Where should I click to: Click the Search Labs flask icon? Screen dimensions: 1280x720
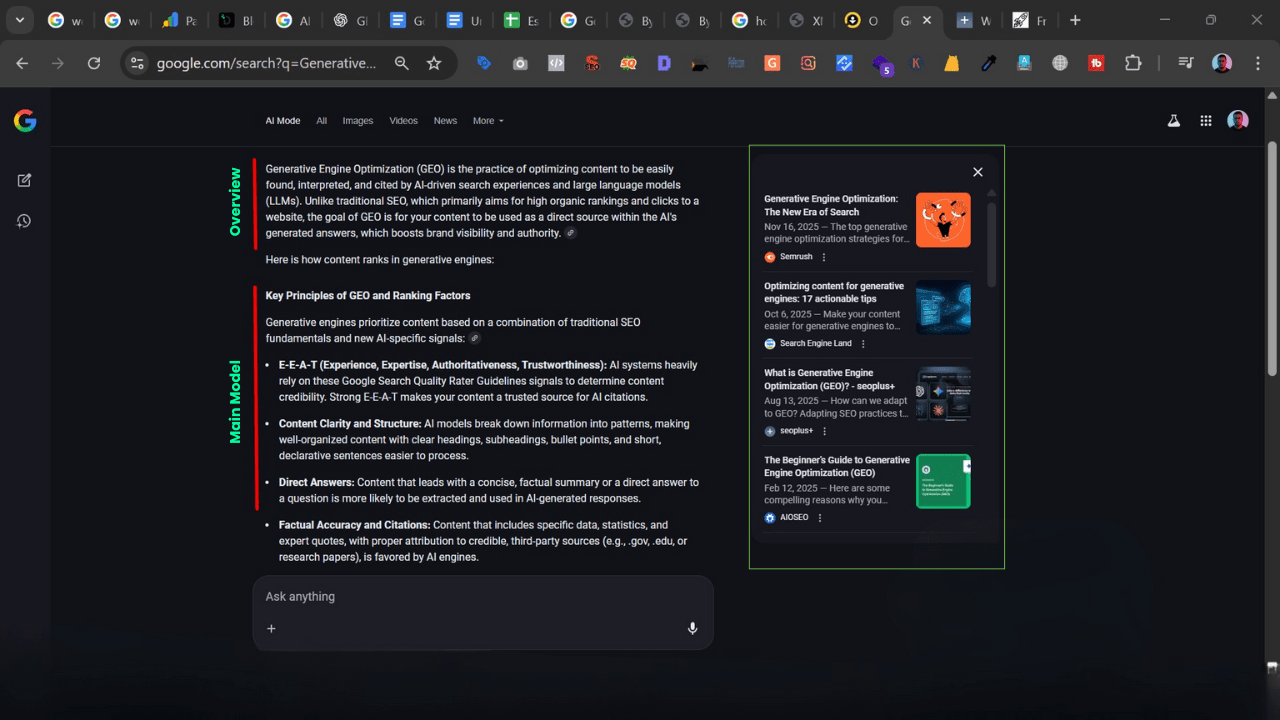tap(1174, 120)
